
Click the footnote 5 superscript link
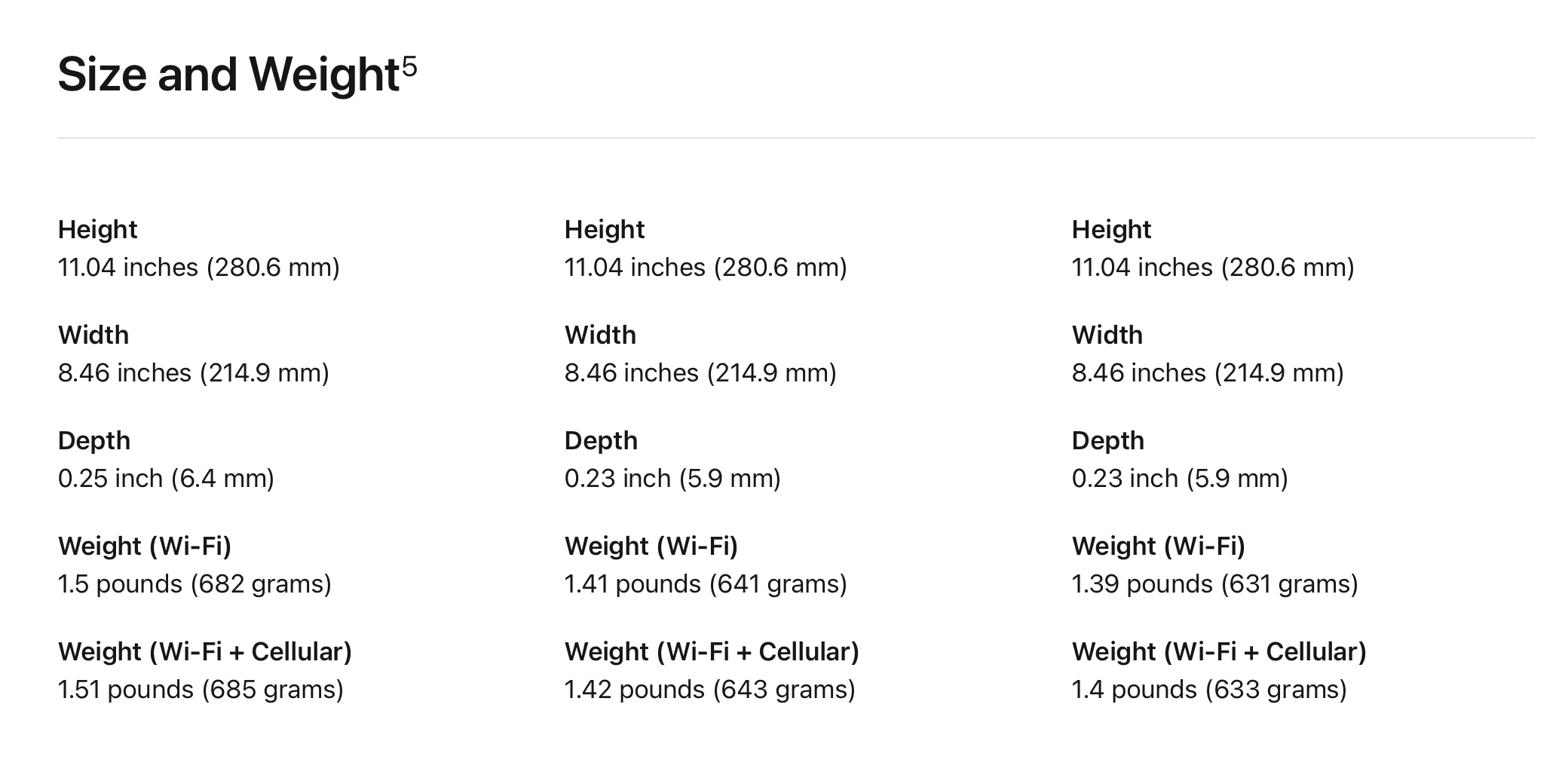pyautogui.click(x=409, y=68)
